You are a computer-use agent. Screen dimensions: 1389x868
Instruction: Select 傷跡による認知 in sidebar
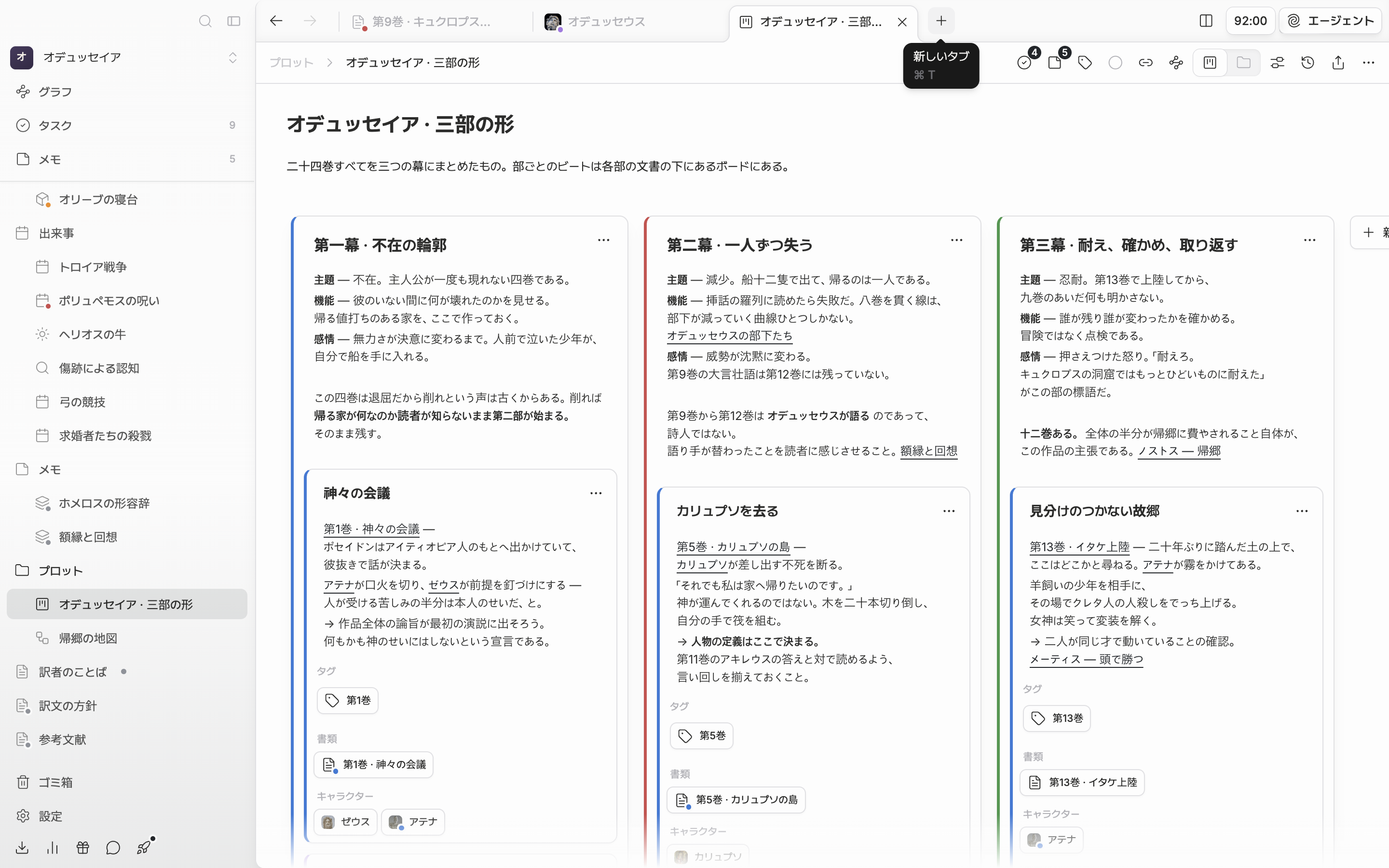tap(127, 368)
